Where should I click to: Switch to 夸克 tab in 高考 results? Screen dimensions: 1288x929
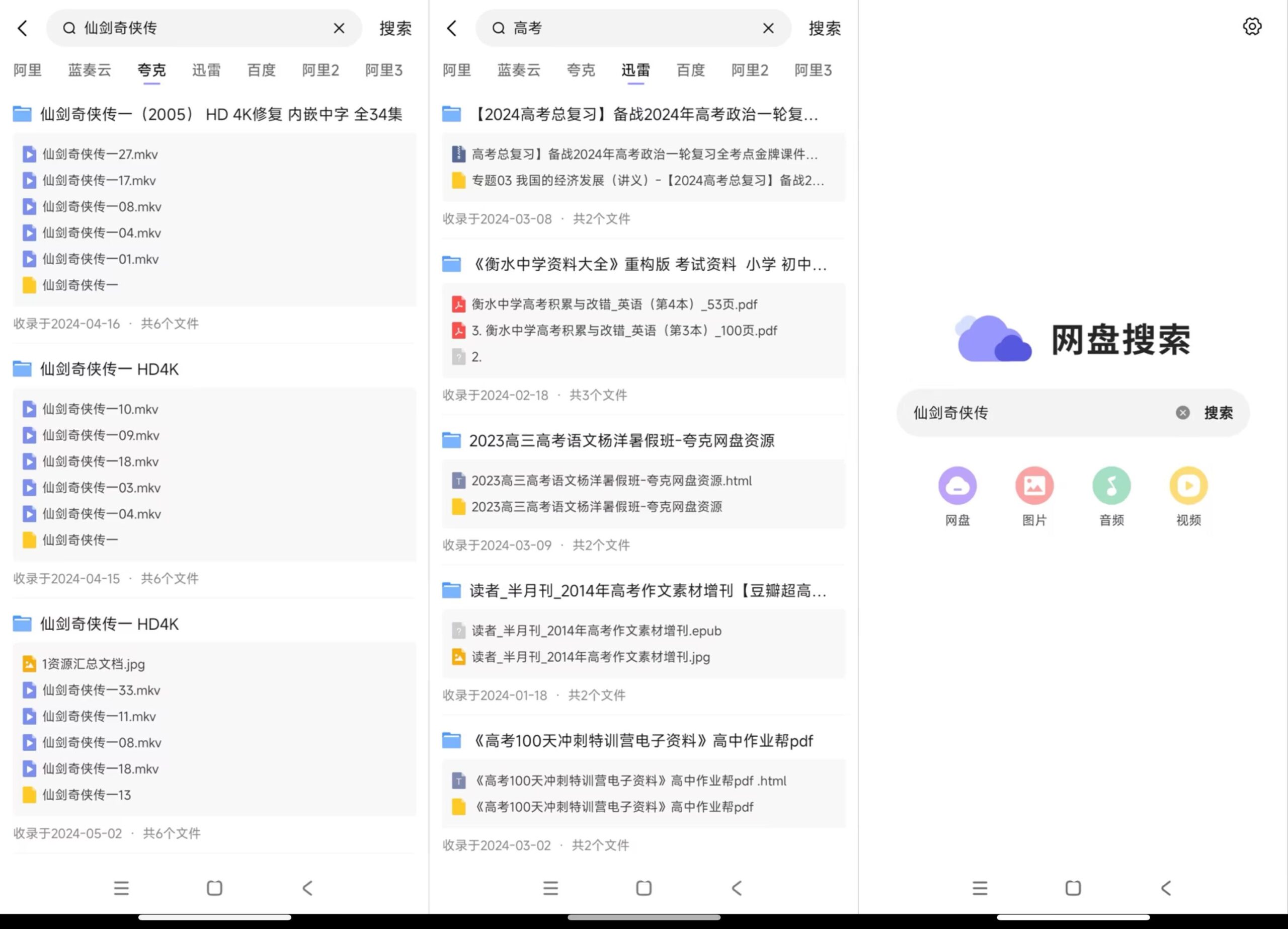pos(581,70)
